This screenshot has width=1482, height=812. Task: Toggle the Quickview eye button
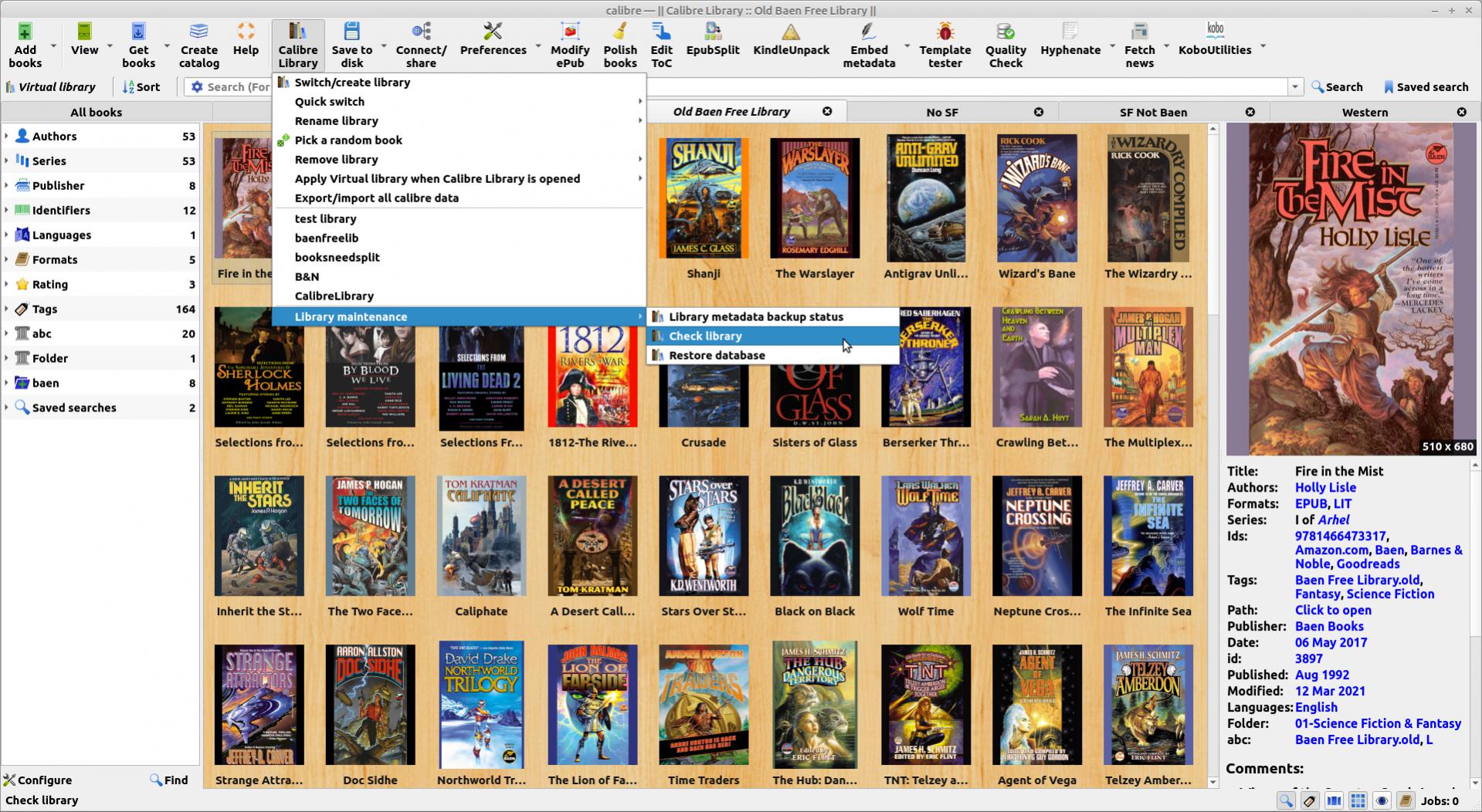(x=1382, y=800)
